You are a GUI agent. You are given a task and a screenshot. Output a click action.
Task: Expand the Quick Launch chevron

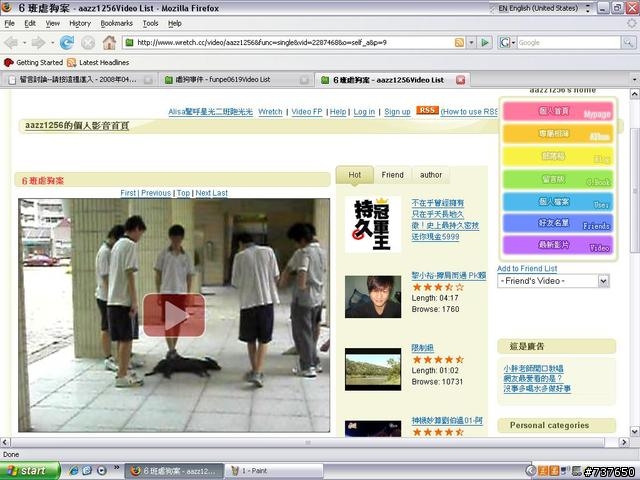click(x=116, y=468)
